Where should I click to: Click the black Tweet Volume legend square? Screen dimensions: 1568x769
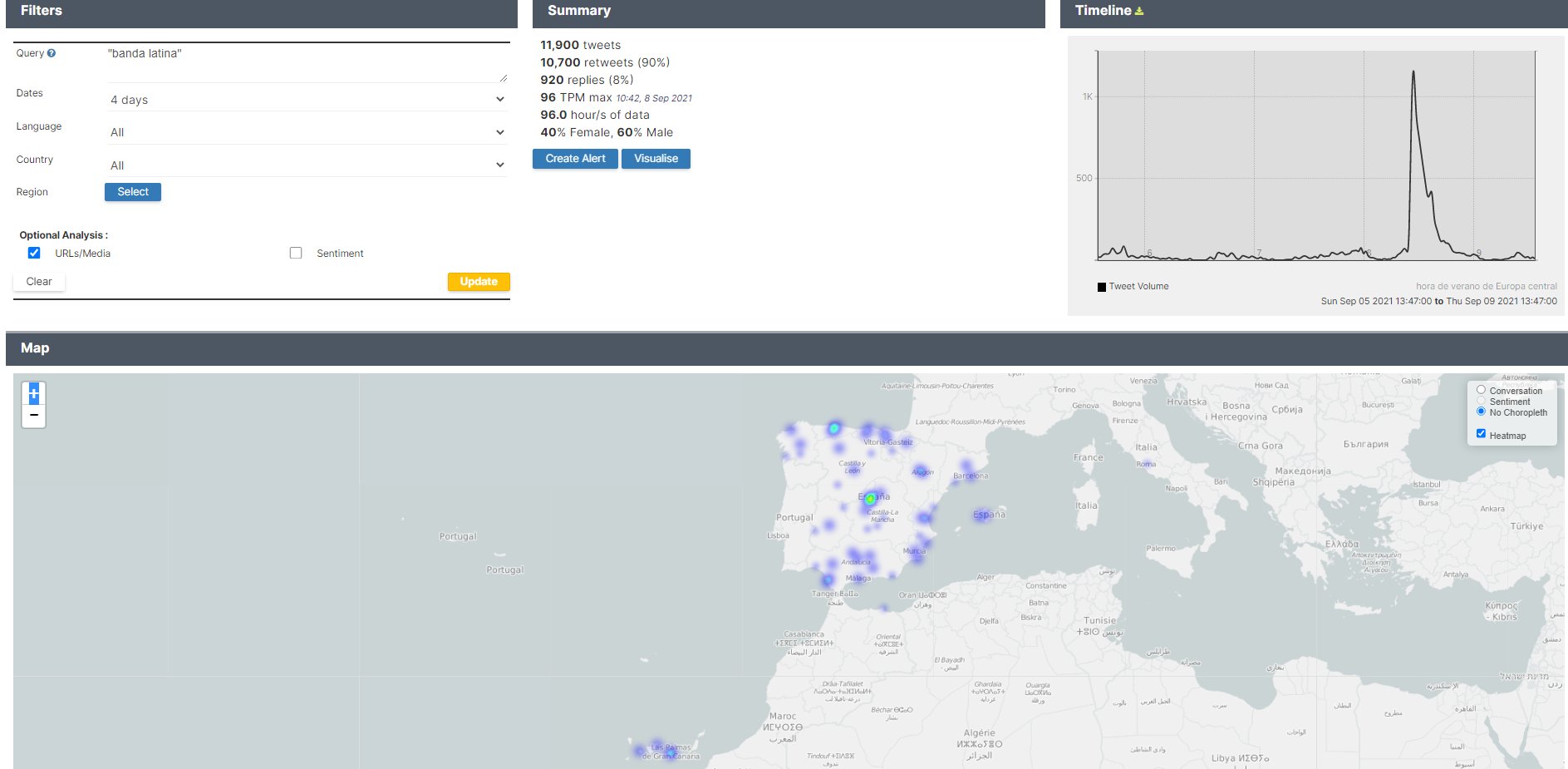[x=1102, y=287]
